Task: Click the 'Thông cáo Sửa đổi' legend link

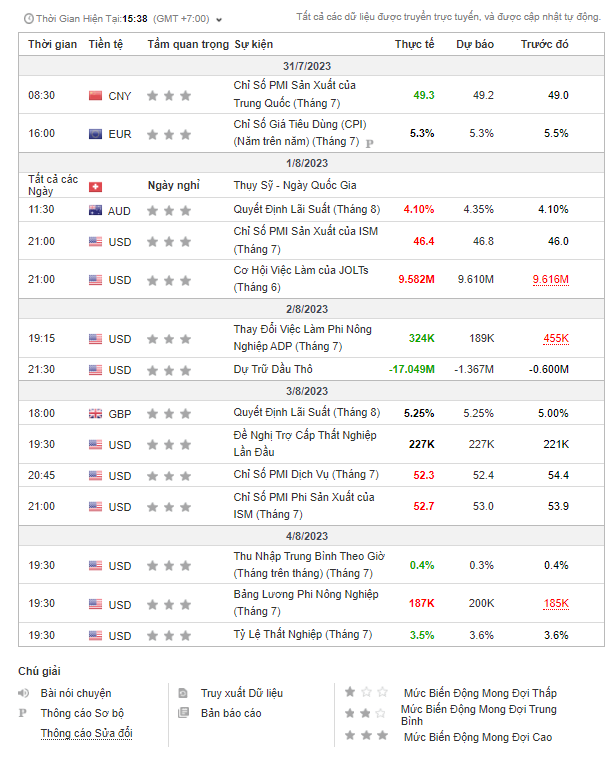Action: click(87, 733)
